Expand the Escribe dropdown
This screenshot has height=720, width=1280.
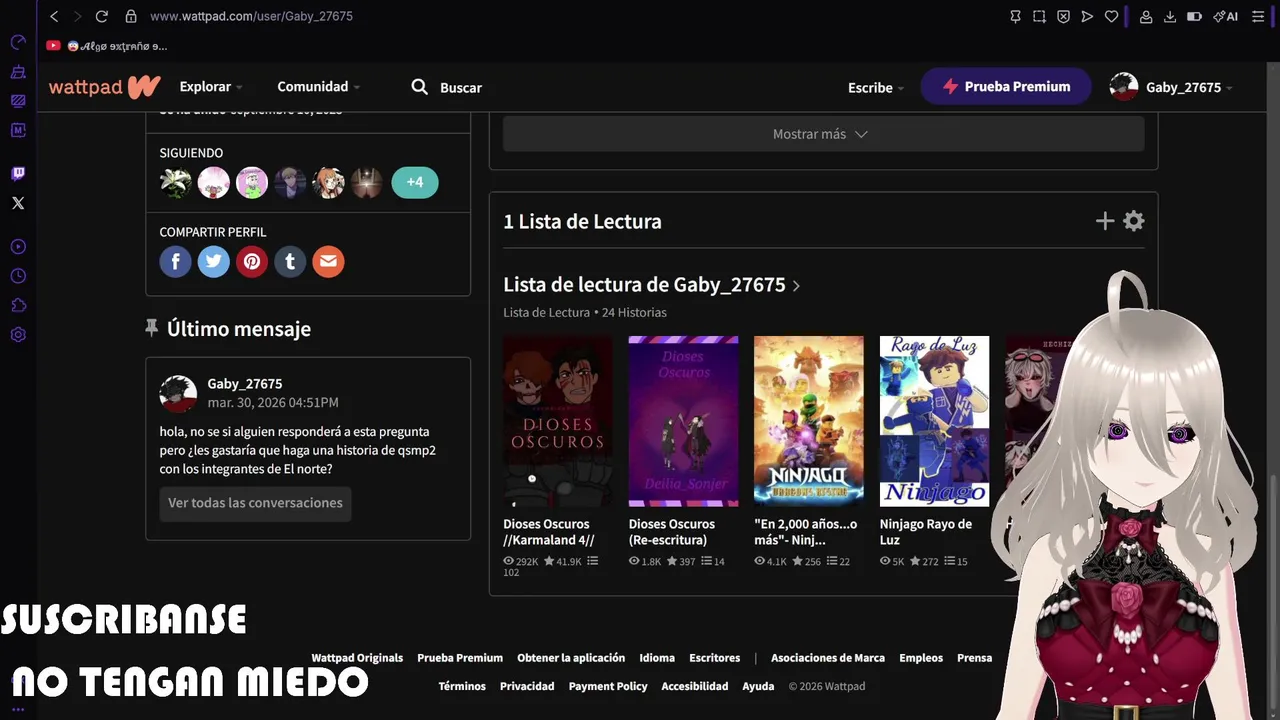point(876,88)
